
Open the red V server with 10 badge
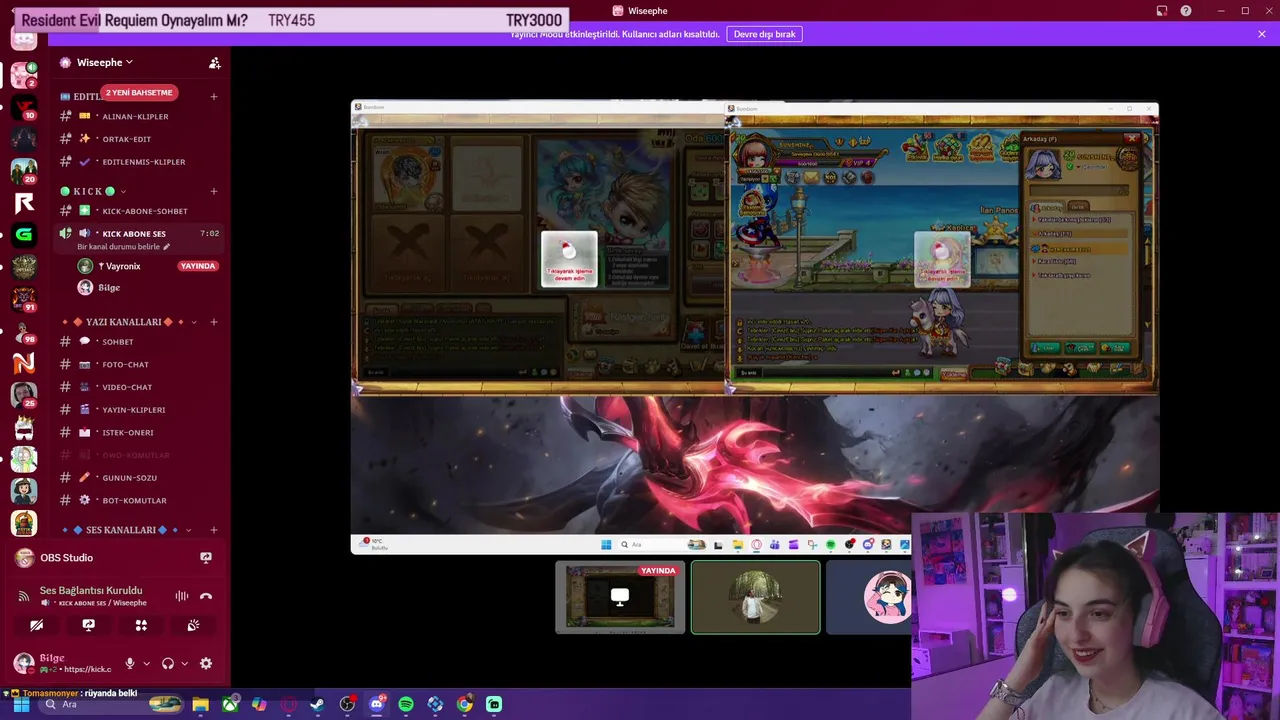[24, 107]
